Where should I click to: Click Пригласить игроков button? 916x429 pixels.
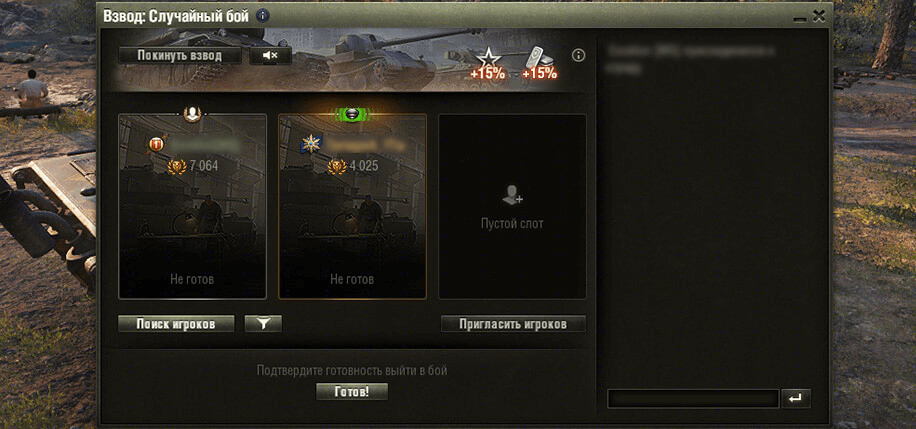click(x=513, y=324)
